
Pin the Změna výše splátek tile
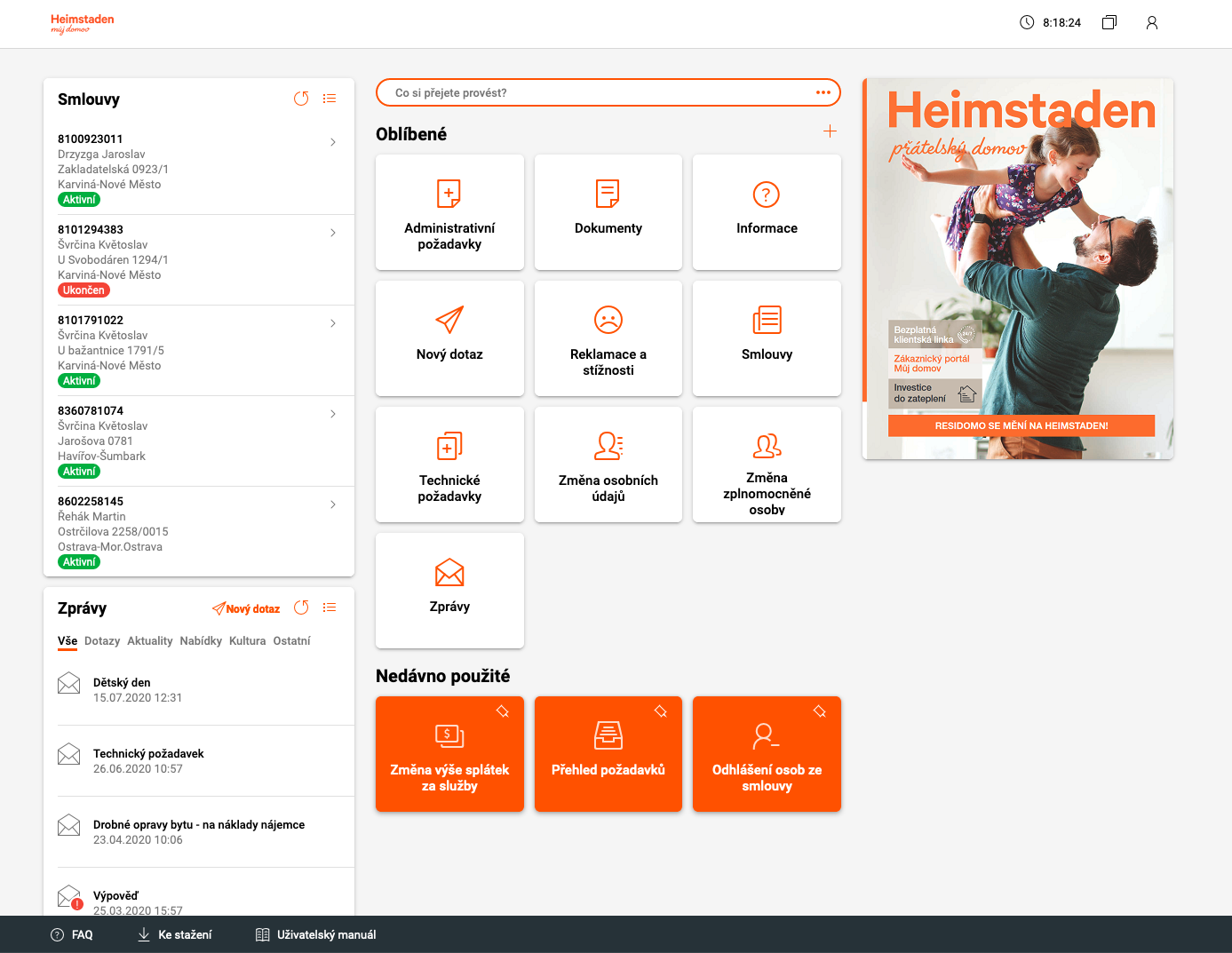coord(503,711)
